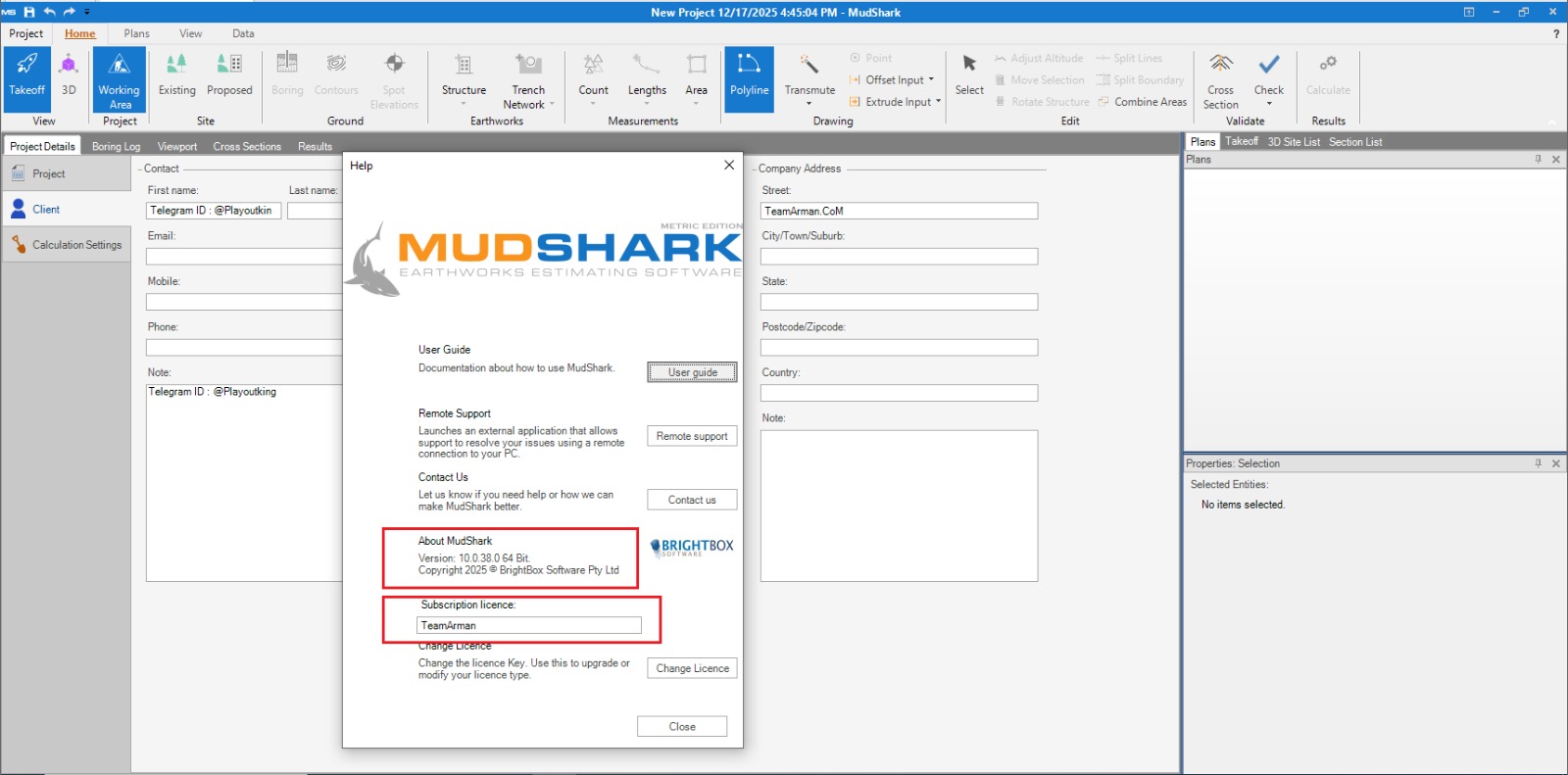Activate the Polyline drawing tool
This screenshot has height=775, width=1568.
pyautogui.click(x=750, y=78)
